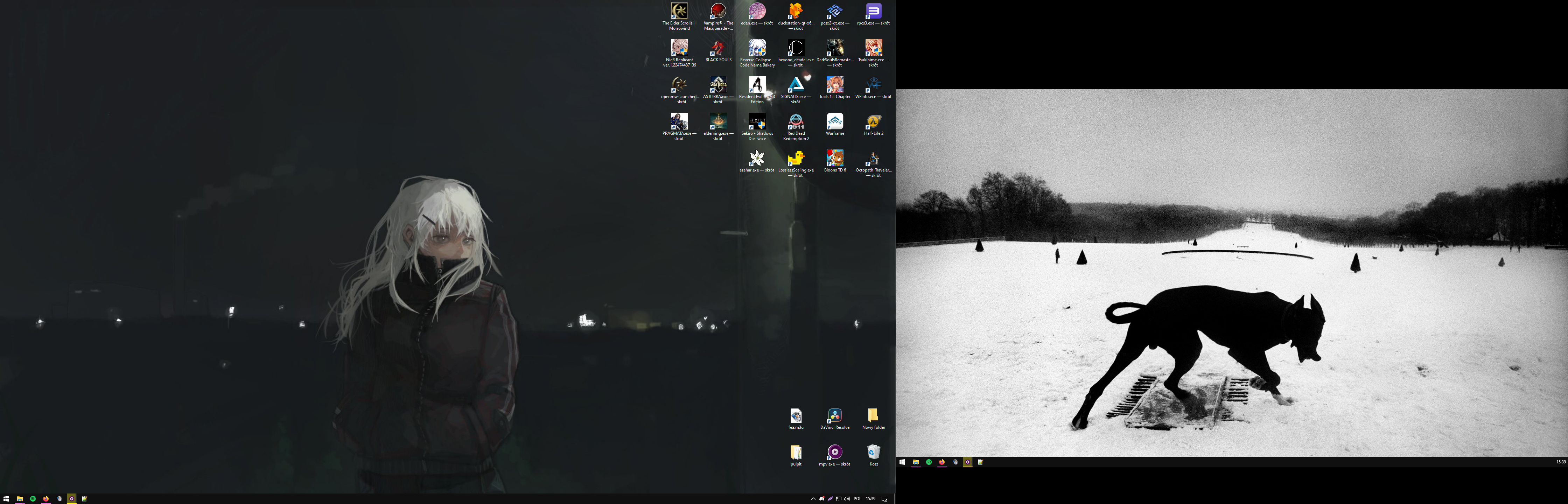Open the volume control in system tray

pyautogui.click(x=847, y=498)
